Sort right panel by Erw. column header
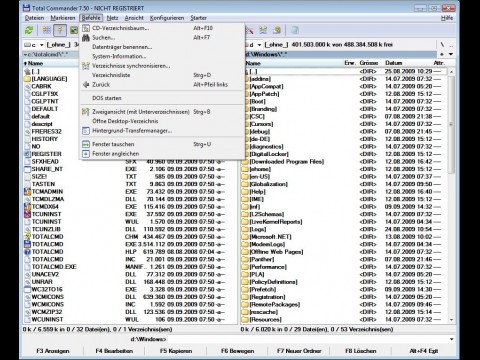The height and width of the screenshot is (360, 480). click(350, 63)
